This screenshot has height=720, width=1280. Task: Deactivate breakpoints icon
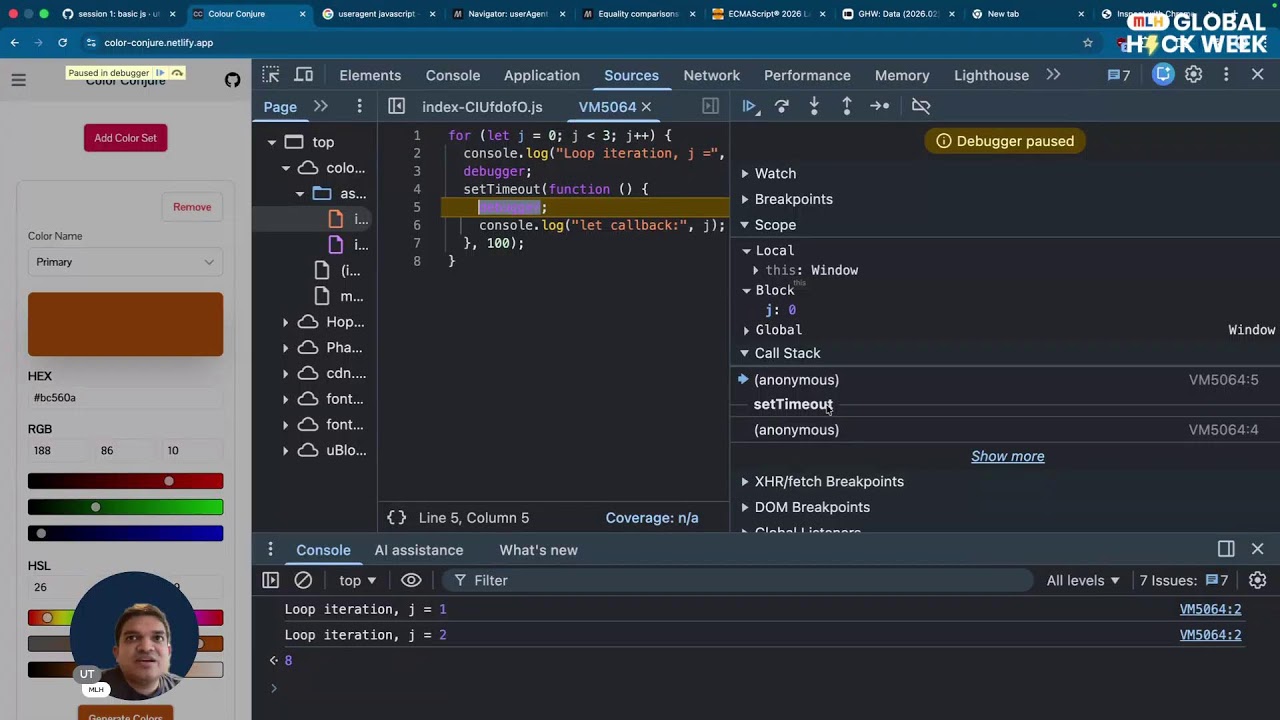921,106
